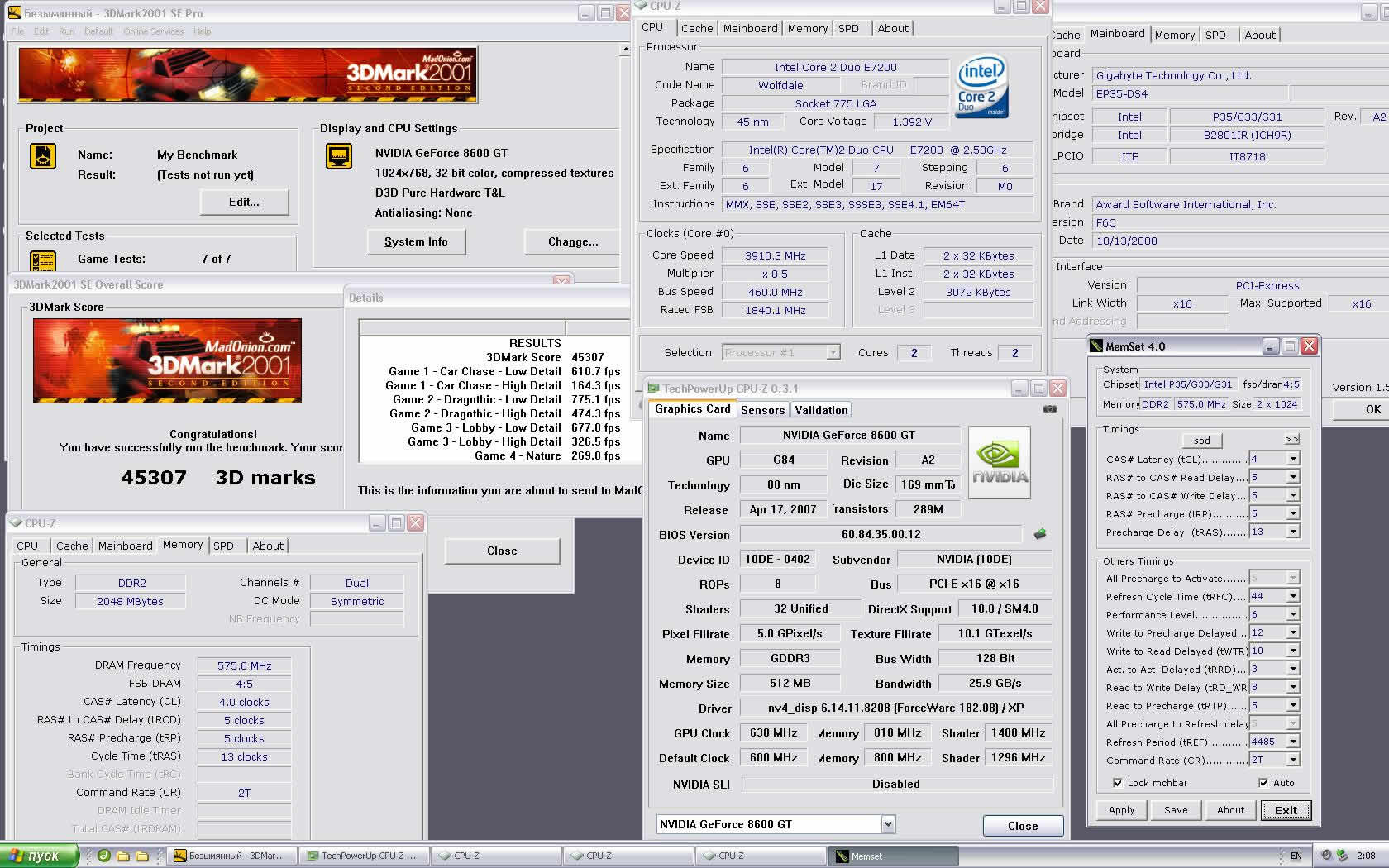Click the project icon beside My Benchmark

[43, 156]
